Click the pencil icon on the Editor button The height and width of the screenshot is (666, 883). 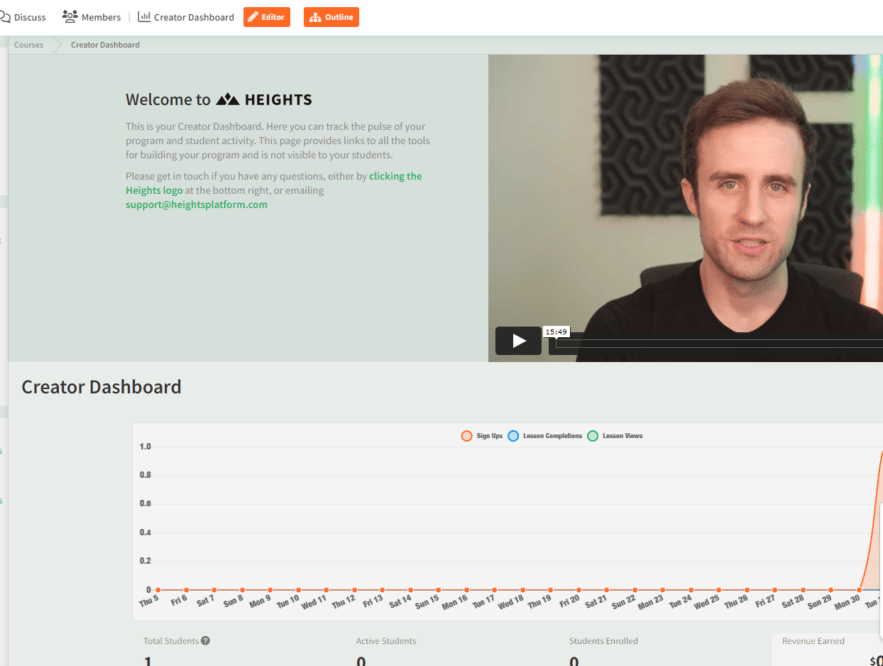(x=252, y=17)
